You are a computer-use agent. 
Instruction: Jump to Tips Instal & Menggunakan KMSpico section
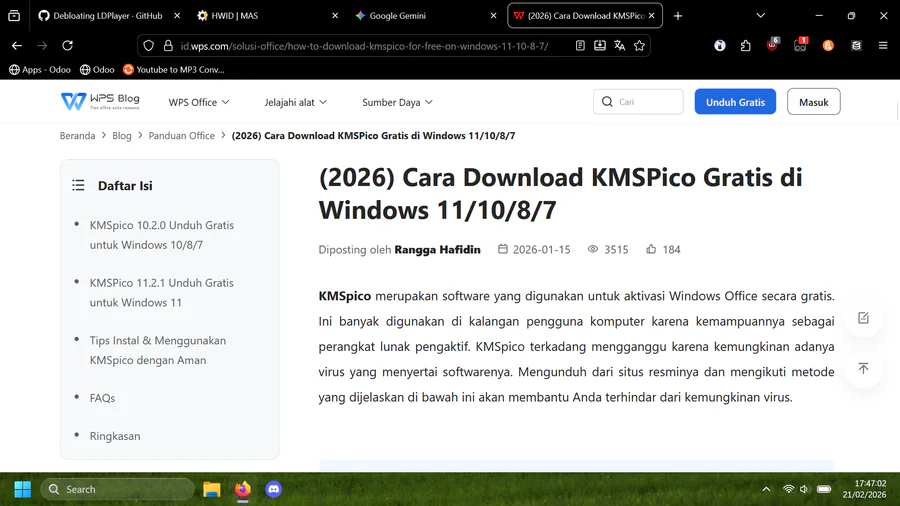coord(158,350)
